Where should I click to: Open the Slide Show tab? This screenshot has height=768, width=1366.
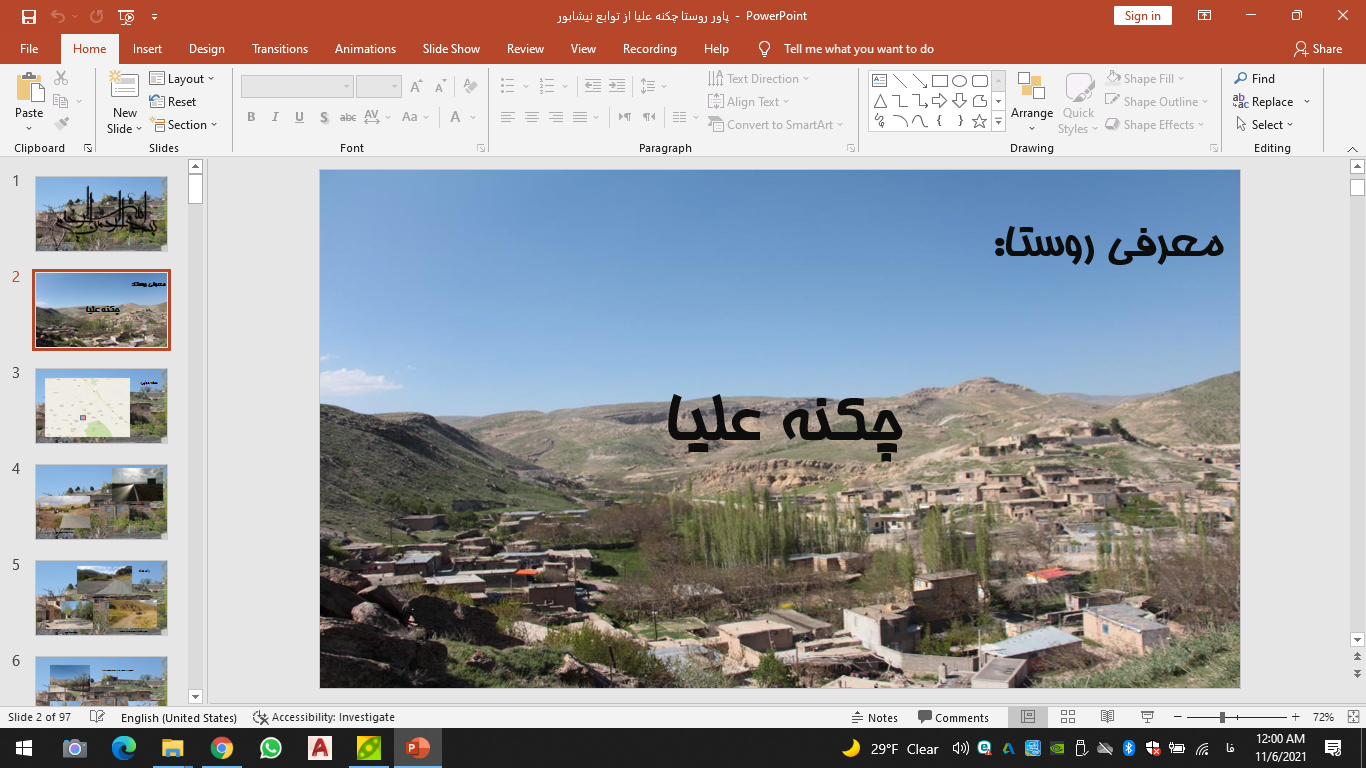451,48
